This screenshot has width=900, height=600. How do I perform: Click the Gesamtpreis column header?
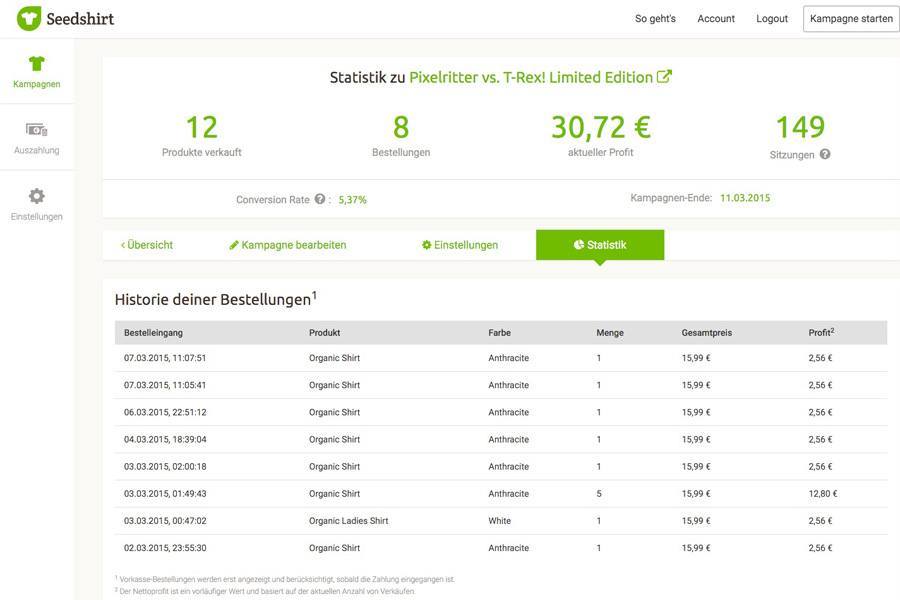click(707, 332)
